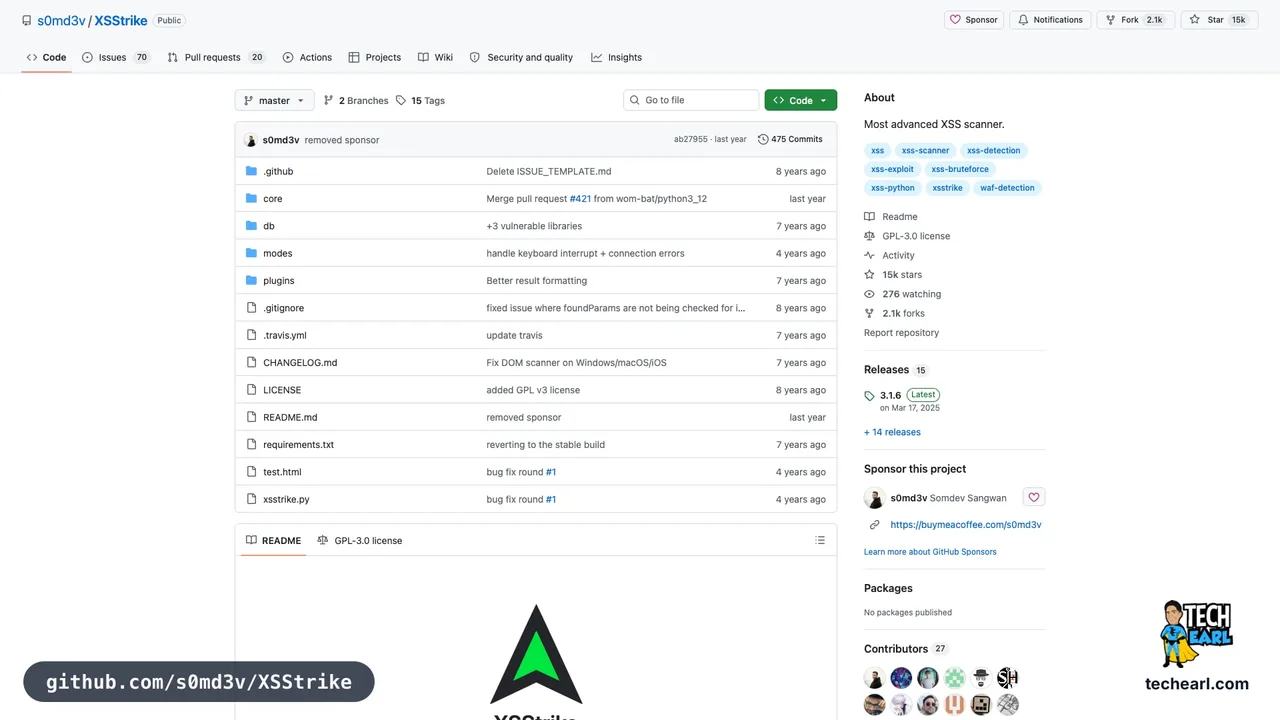The image size is (1280, 720).
Task: Click the s0md3v sponsor avatar
Action: (874, 498)
